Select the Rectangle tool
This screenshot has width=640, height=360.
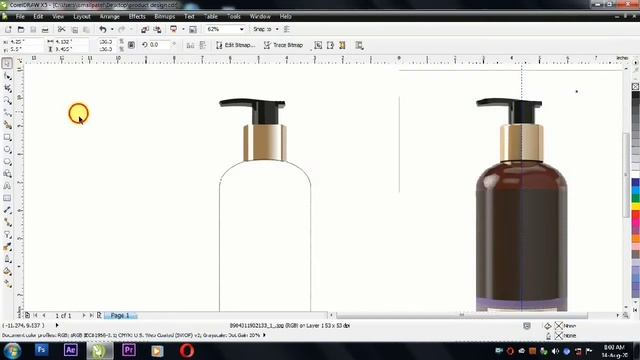(x=7, y=137)
